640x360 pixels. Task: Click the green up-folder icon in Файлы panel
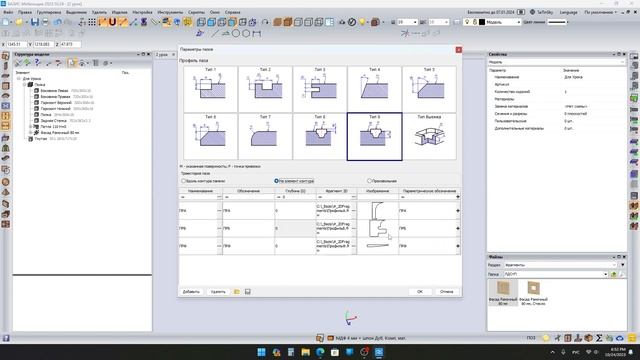tap(613, 274)
